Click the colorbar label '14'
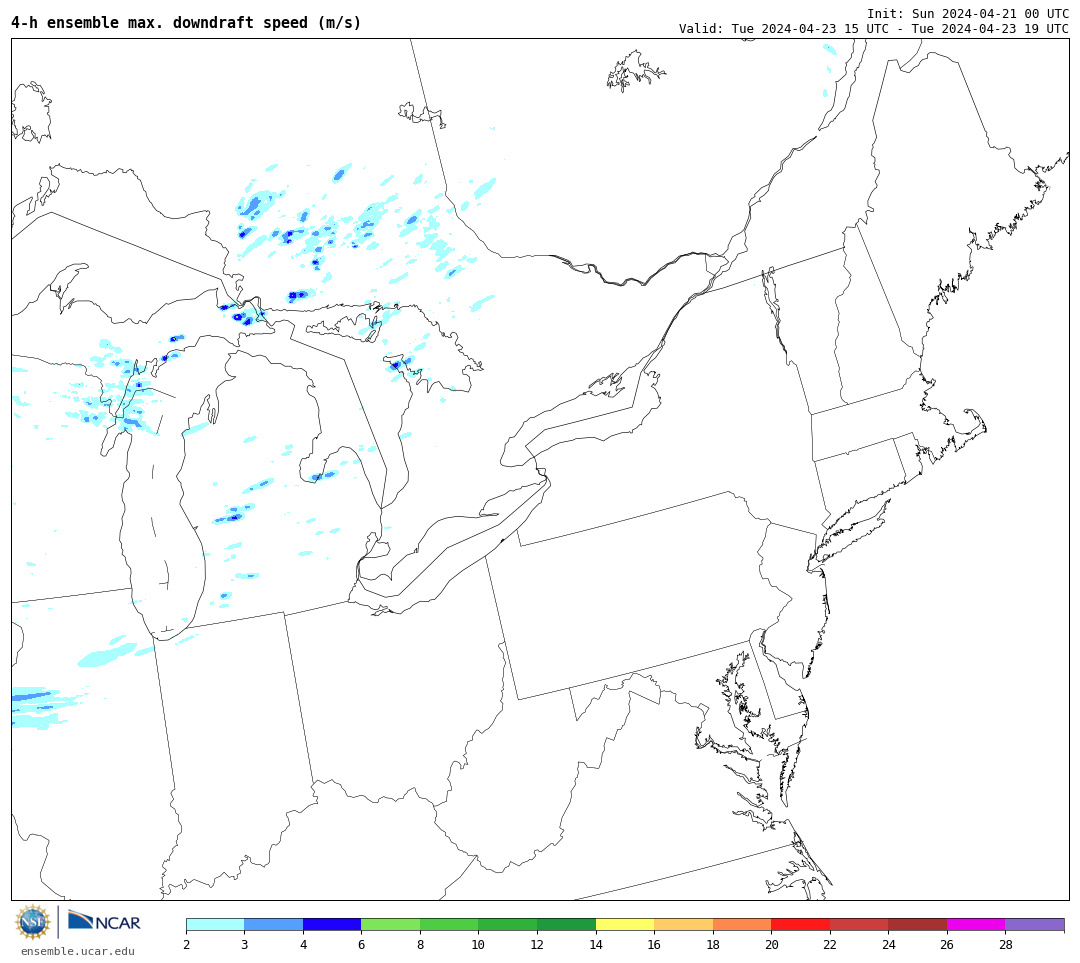1080x963 pixels. [x=596, y=944]
